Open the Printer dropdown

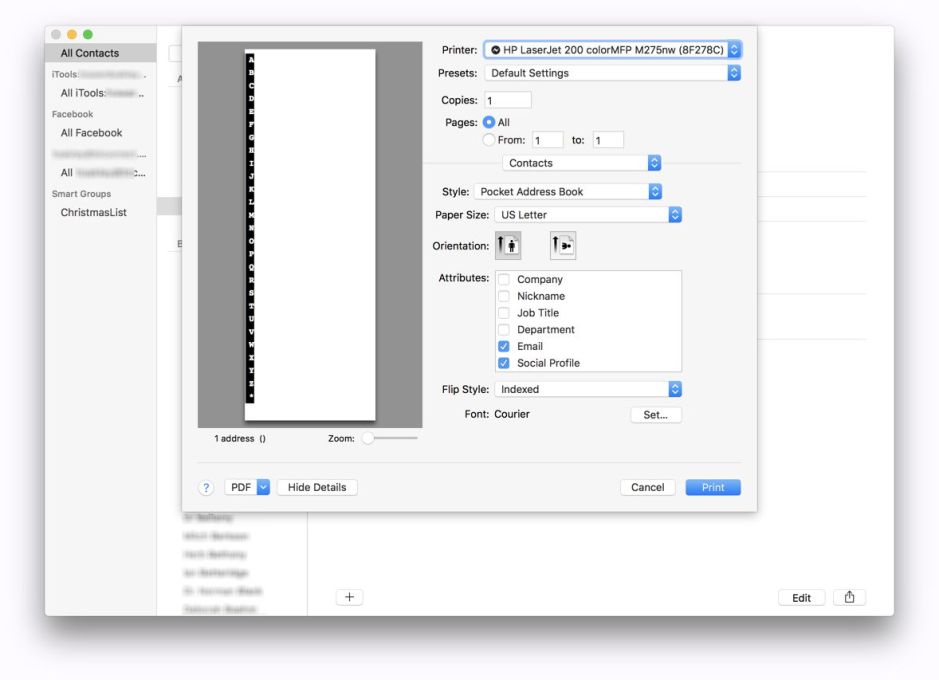point(613,49)
